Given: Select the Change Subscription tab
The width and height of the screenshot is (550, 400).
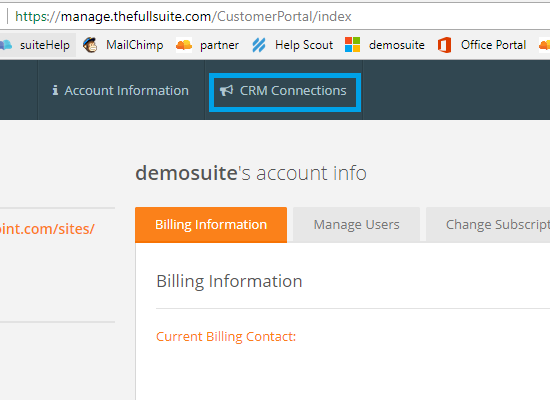Looking at the screenshot, I should (488, 225).
